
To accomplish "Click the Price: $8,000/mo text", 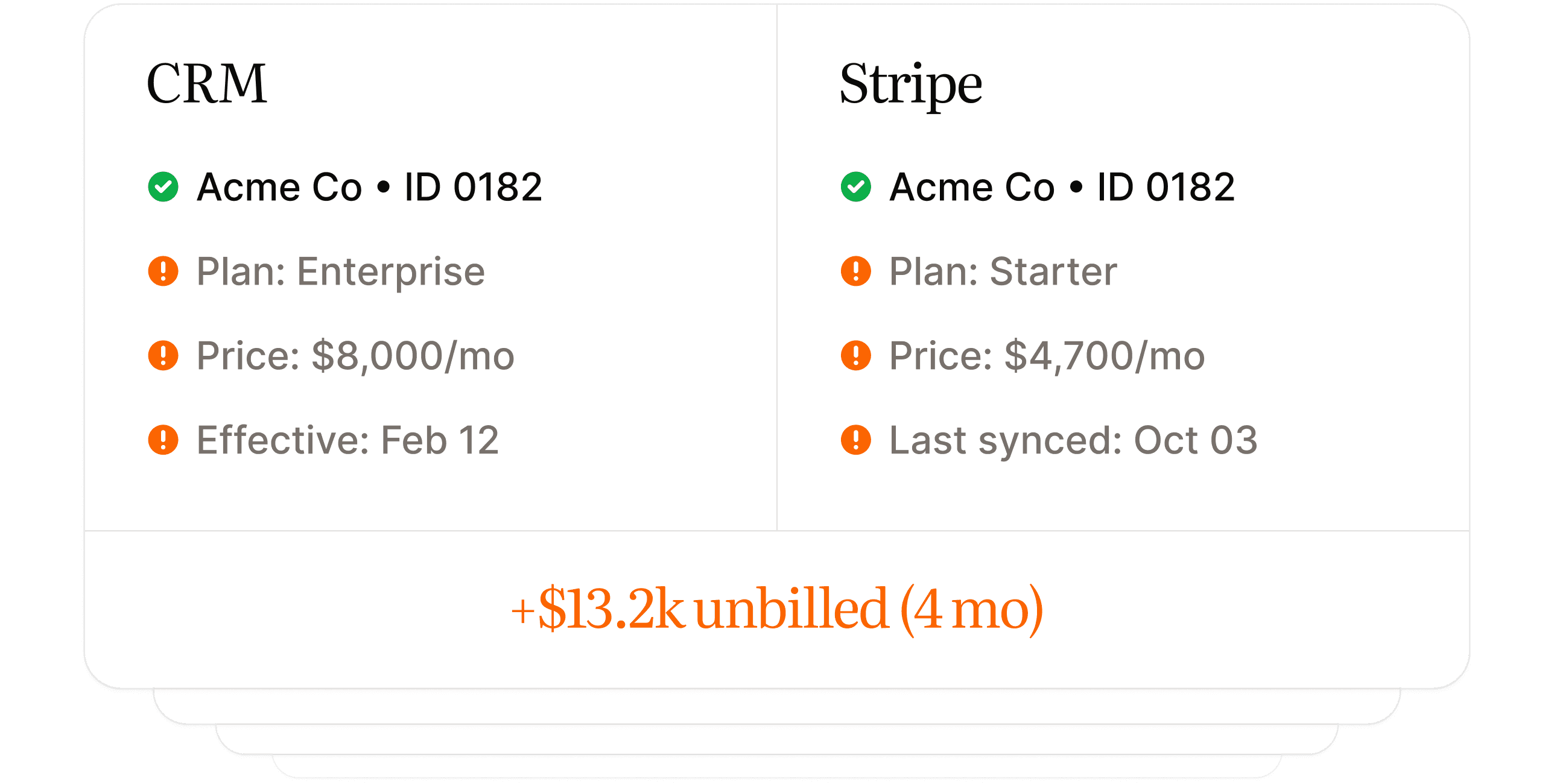I will 355,356.
